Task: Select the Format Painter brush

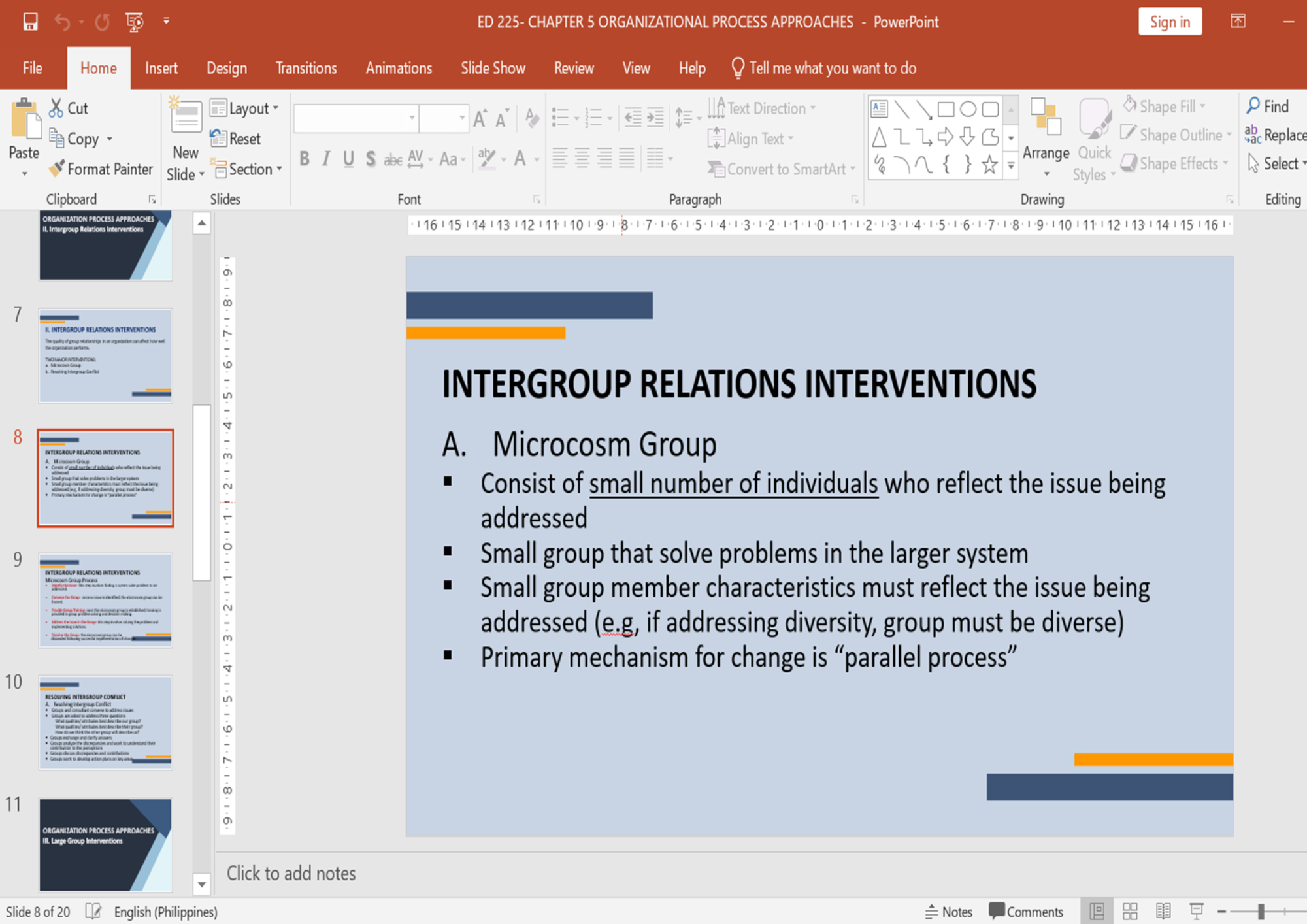Action: tap(101, 169)
